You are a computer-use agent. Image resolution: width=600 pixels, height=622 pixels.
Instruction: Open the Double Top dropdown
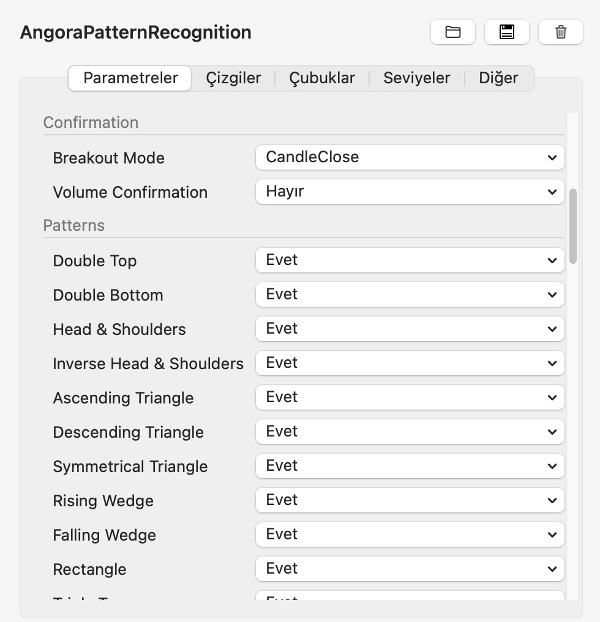410,260
